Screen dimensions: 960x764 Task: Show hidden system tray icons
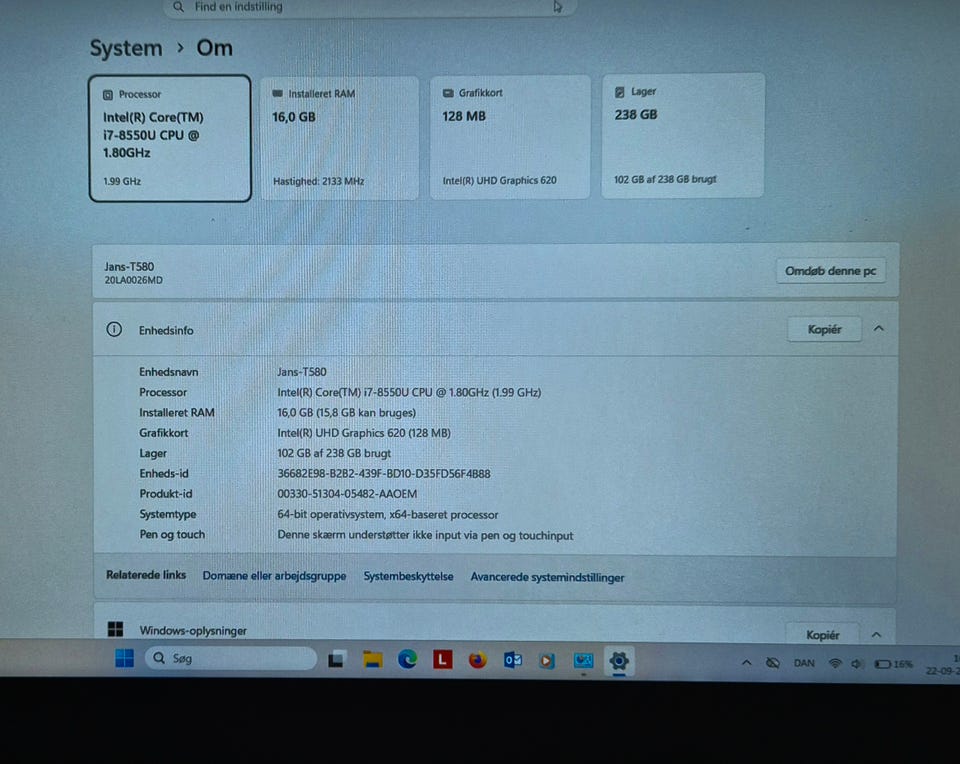pyautogui.click(x=746, y=662)
